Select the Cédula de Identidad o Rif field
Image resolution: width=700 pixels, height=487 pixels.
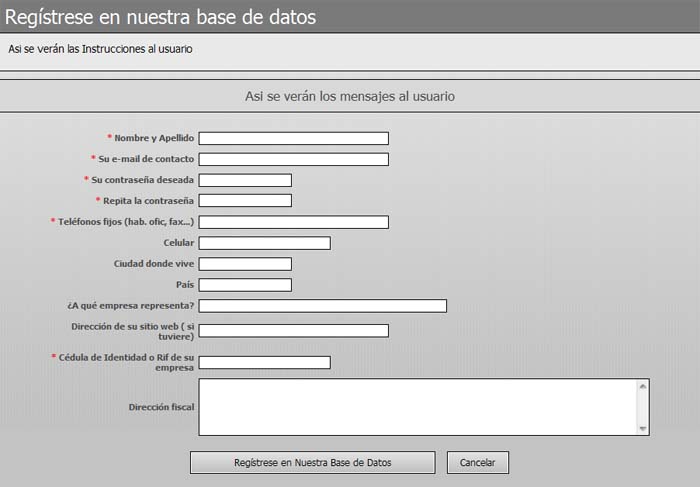pos(264,362)
